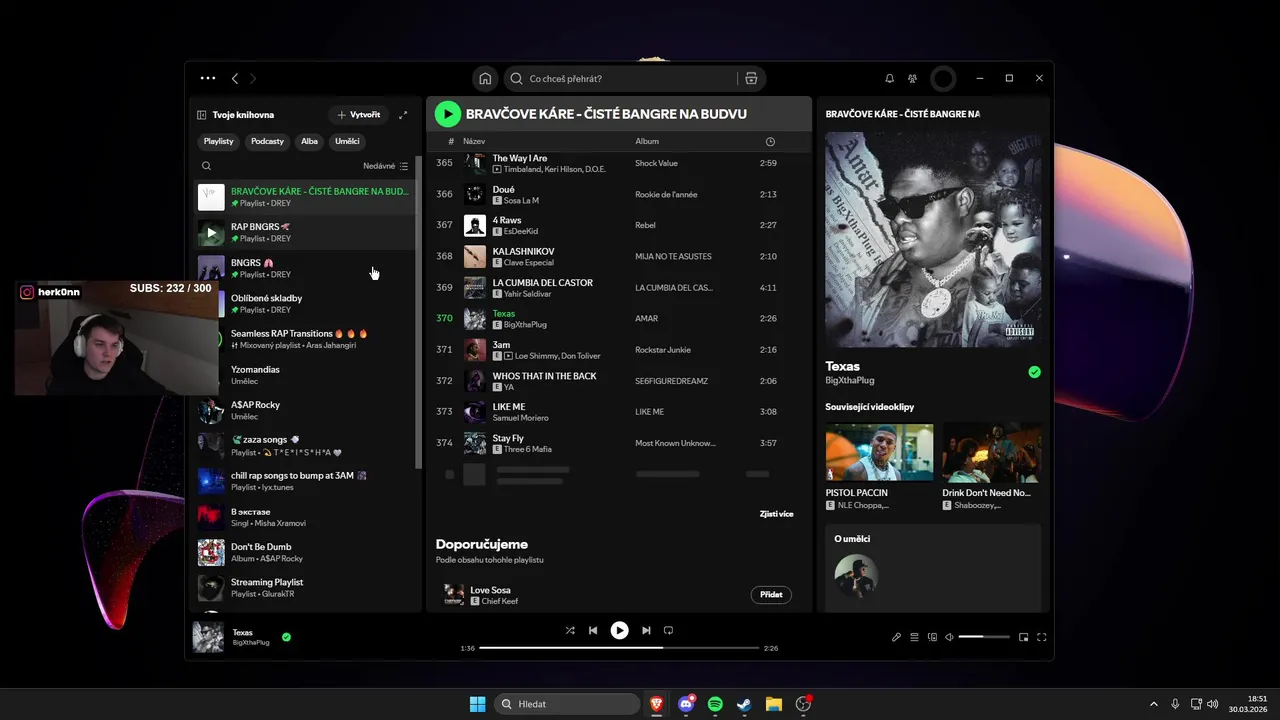Filter library by Alba

[x=309, y=141]
